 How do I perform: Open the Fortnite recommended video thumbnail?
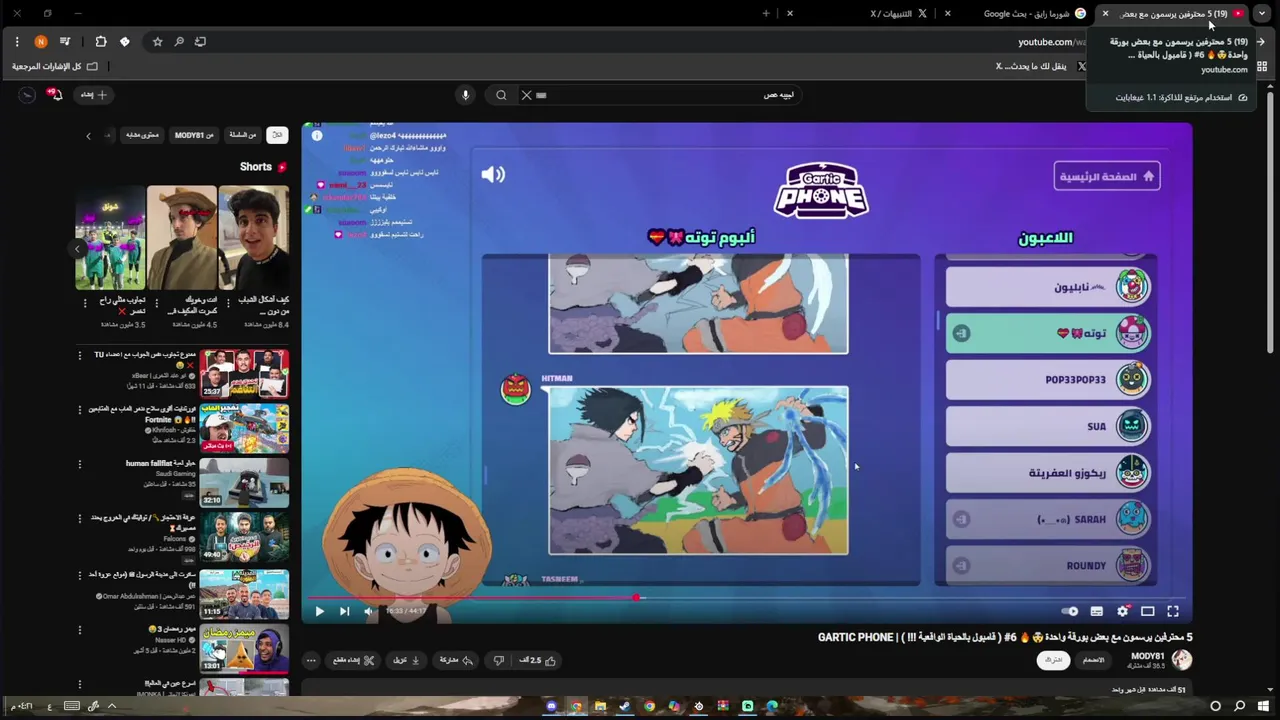(244, 428)
